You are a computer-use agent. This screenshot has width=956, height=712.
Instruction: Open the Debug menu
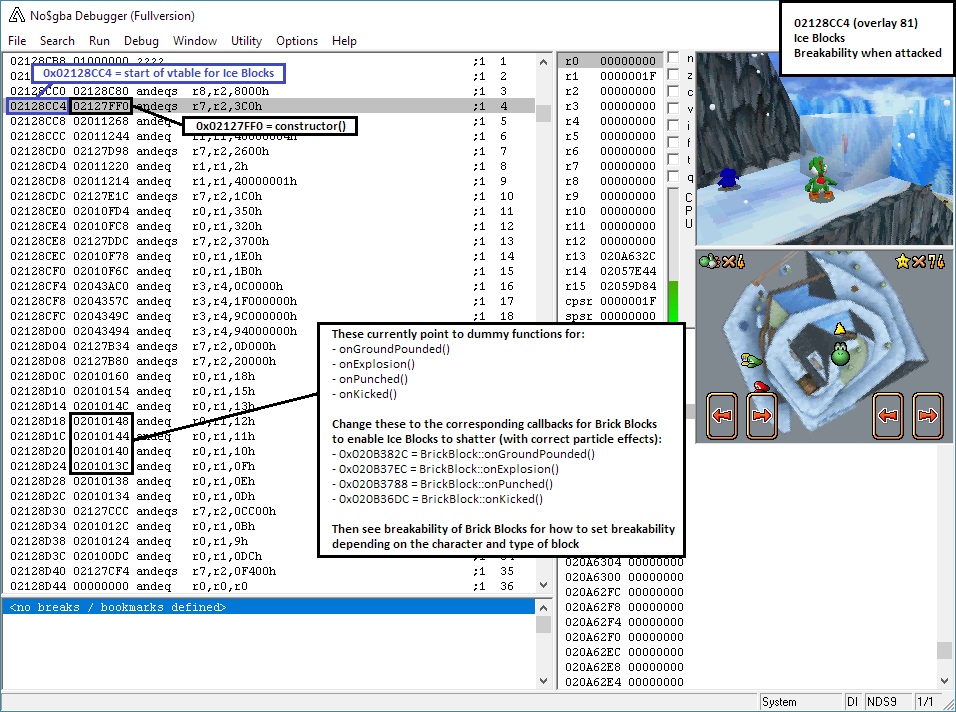141,41
